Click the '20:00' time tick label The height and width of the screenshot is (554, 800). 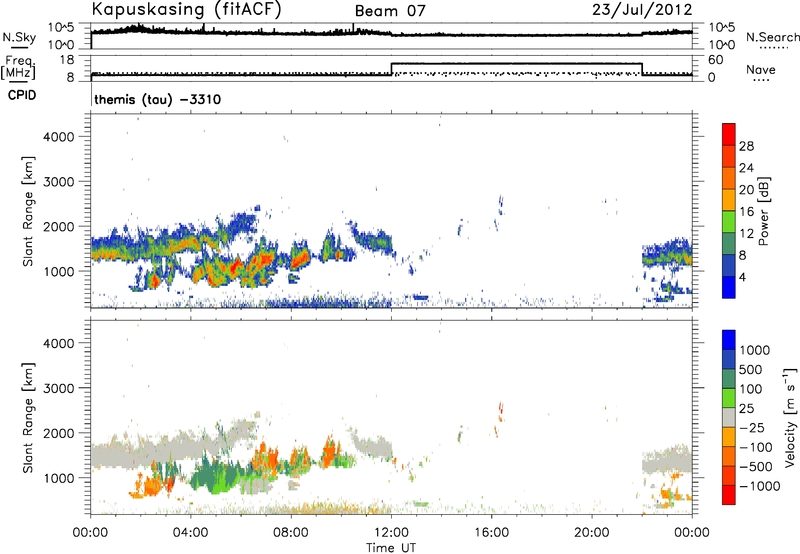[592, 533]
